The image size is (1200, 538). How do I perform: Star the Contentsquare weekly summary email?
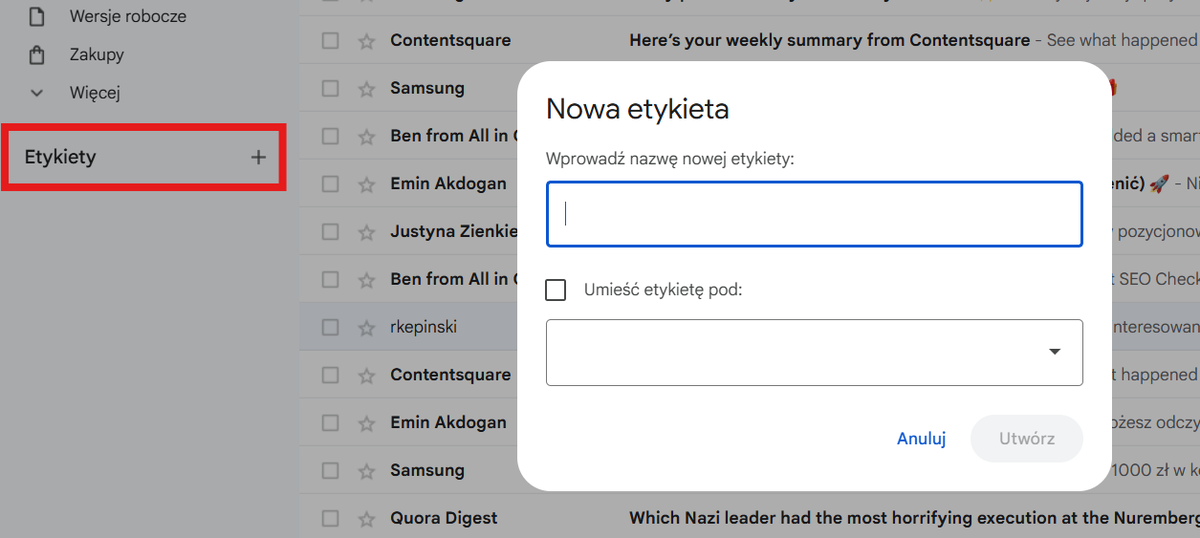coord(366,41)
